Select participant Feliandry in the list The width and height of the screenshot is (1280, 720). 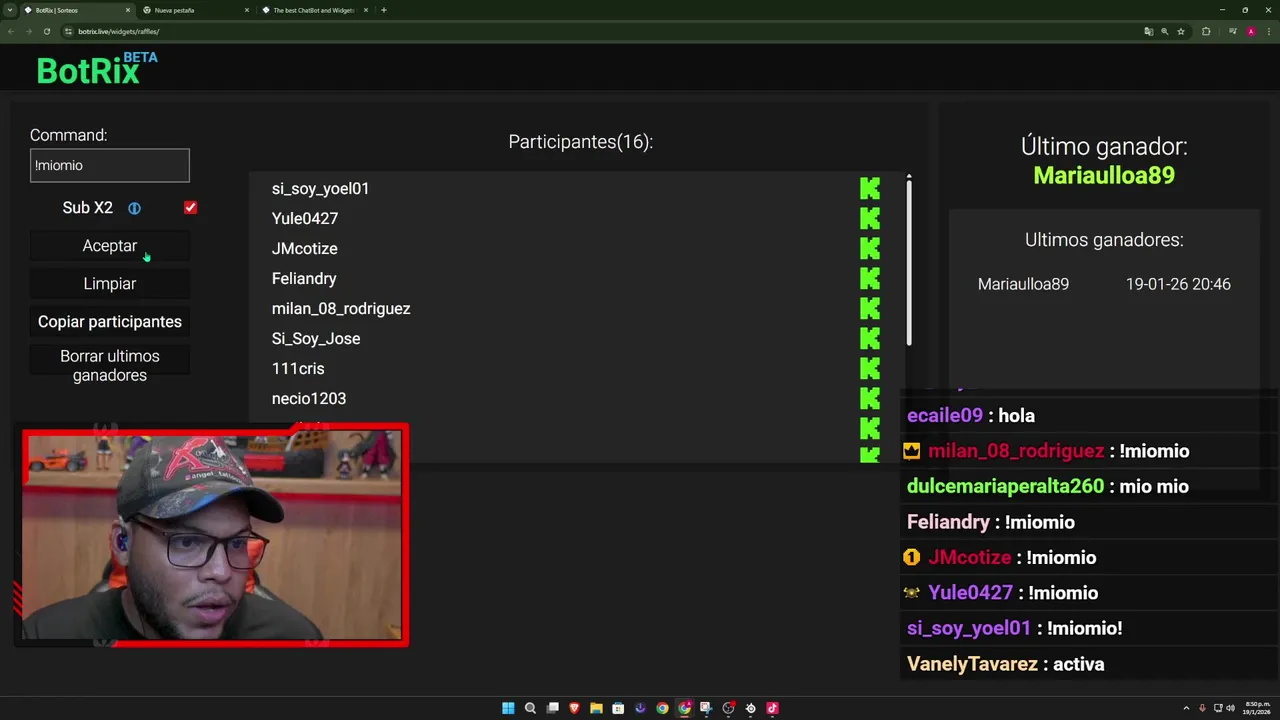click(x=304, y=278)
